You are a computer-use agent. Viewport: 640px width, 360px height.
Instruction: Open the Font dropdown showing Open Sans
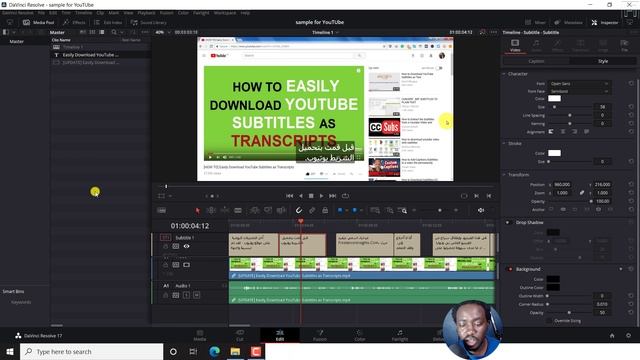tap(579, 84)
